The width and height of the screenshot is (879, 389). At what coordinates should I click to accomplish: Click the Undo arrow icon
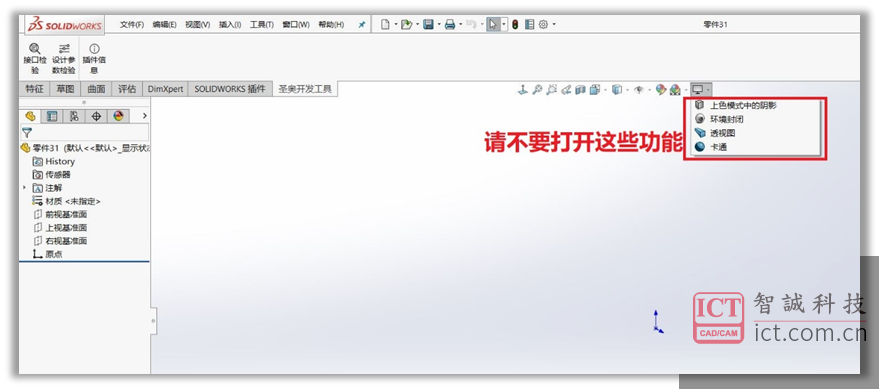(471, 24)
